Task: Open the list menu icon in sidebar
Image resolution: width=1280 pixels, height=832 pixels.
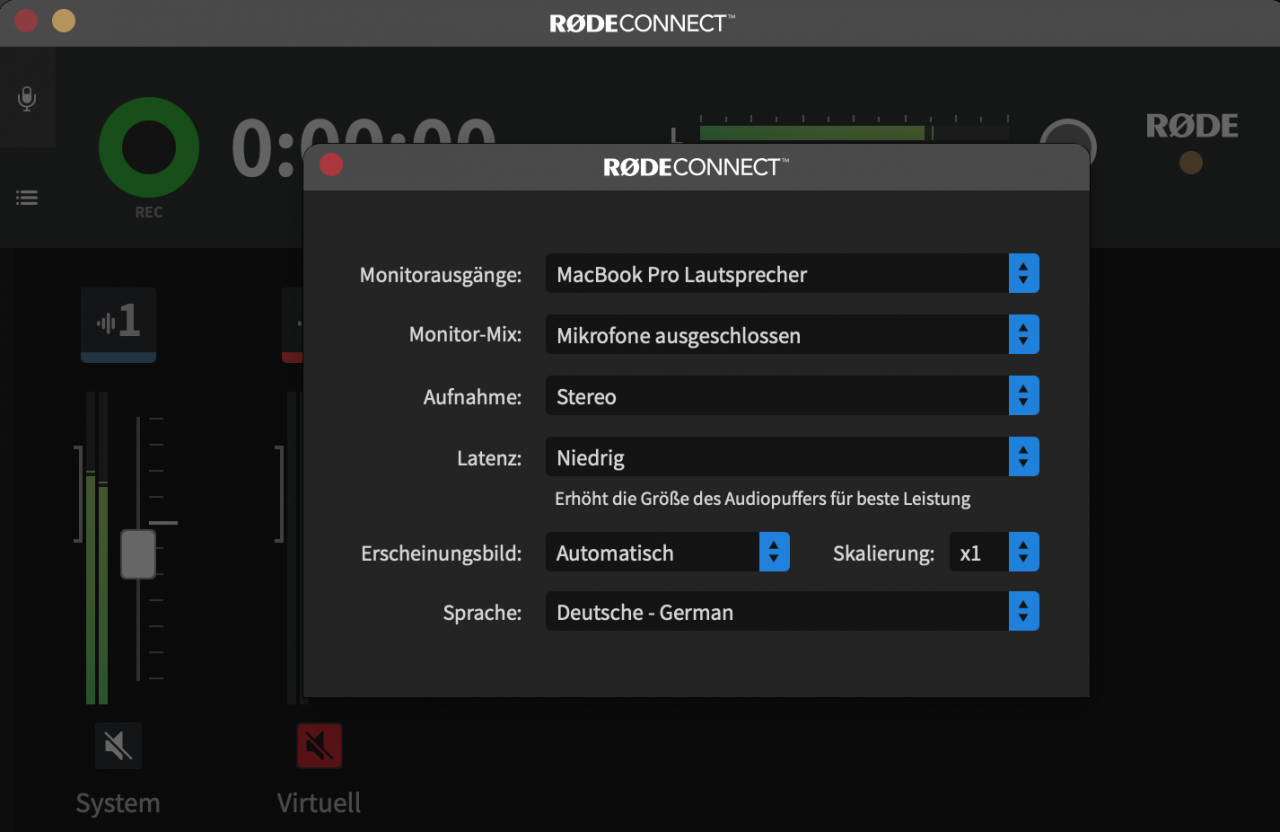Action: [27, 198]
